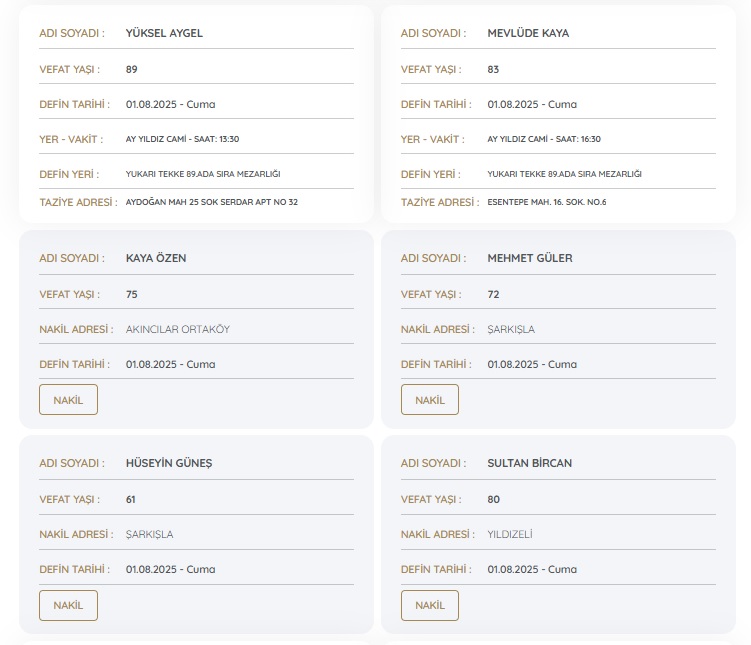
Task: Click Şarkışla address in Mehmet Güler's card
Action: [511, 329]
